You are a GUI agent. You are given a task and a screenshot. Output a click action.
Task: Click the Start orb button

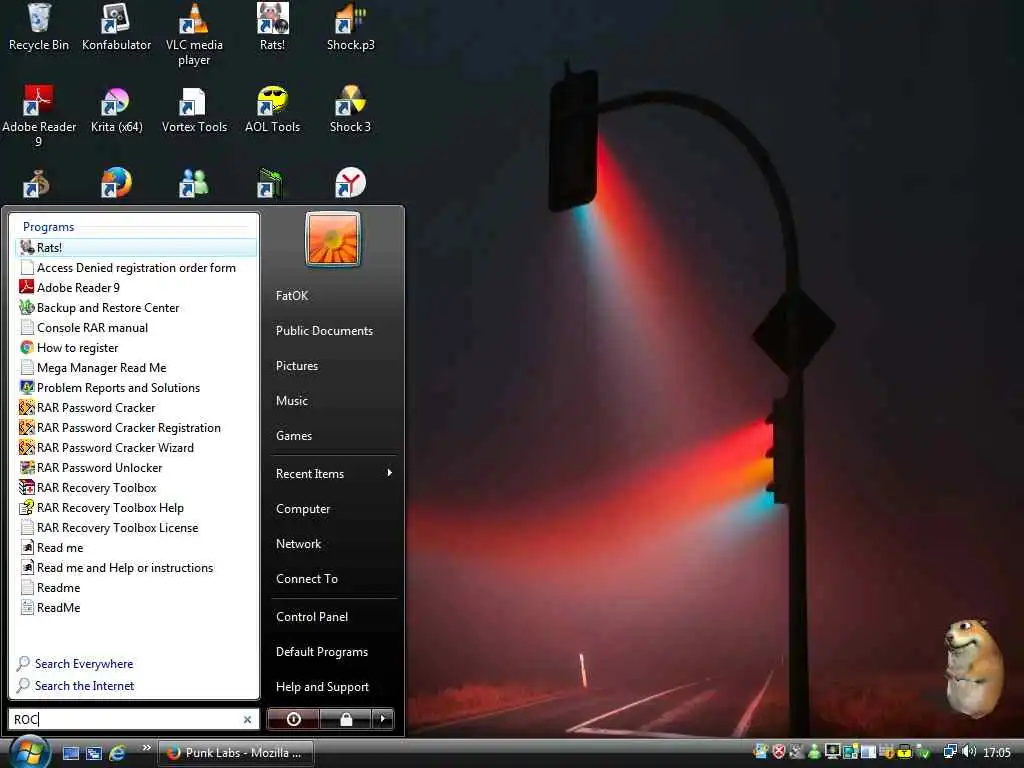click(x=28, y=751)
